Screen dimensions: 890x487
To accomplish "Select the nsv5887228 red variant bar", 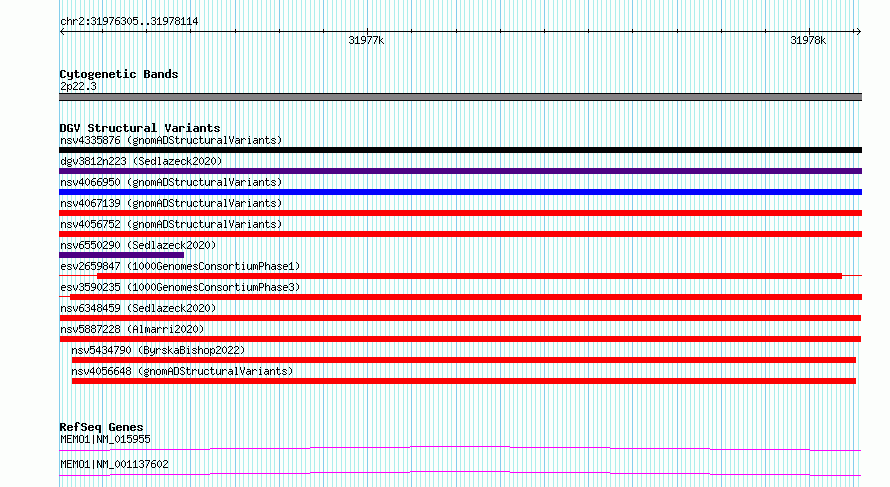I will click(460, 339).
